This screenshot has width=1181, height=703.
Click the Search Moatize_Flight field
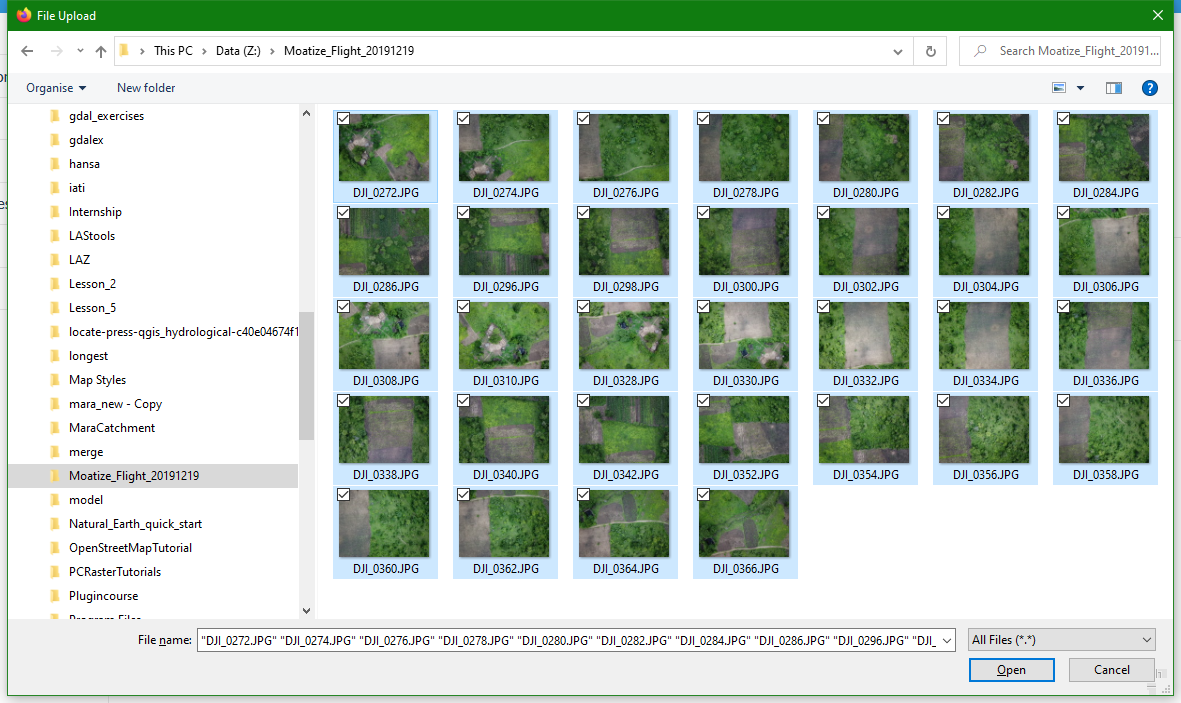point(1060,51)
